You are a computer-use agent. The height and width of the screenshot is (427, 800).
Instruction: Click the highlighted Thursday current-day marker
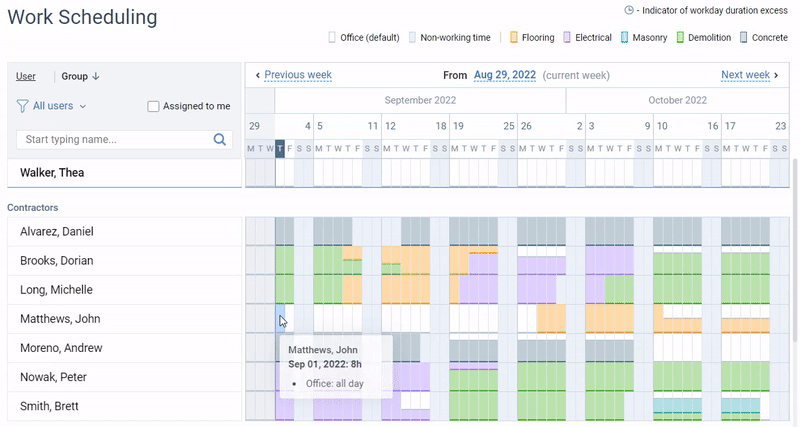tap(280, 148)
